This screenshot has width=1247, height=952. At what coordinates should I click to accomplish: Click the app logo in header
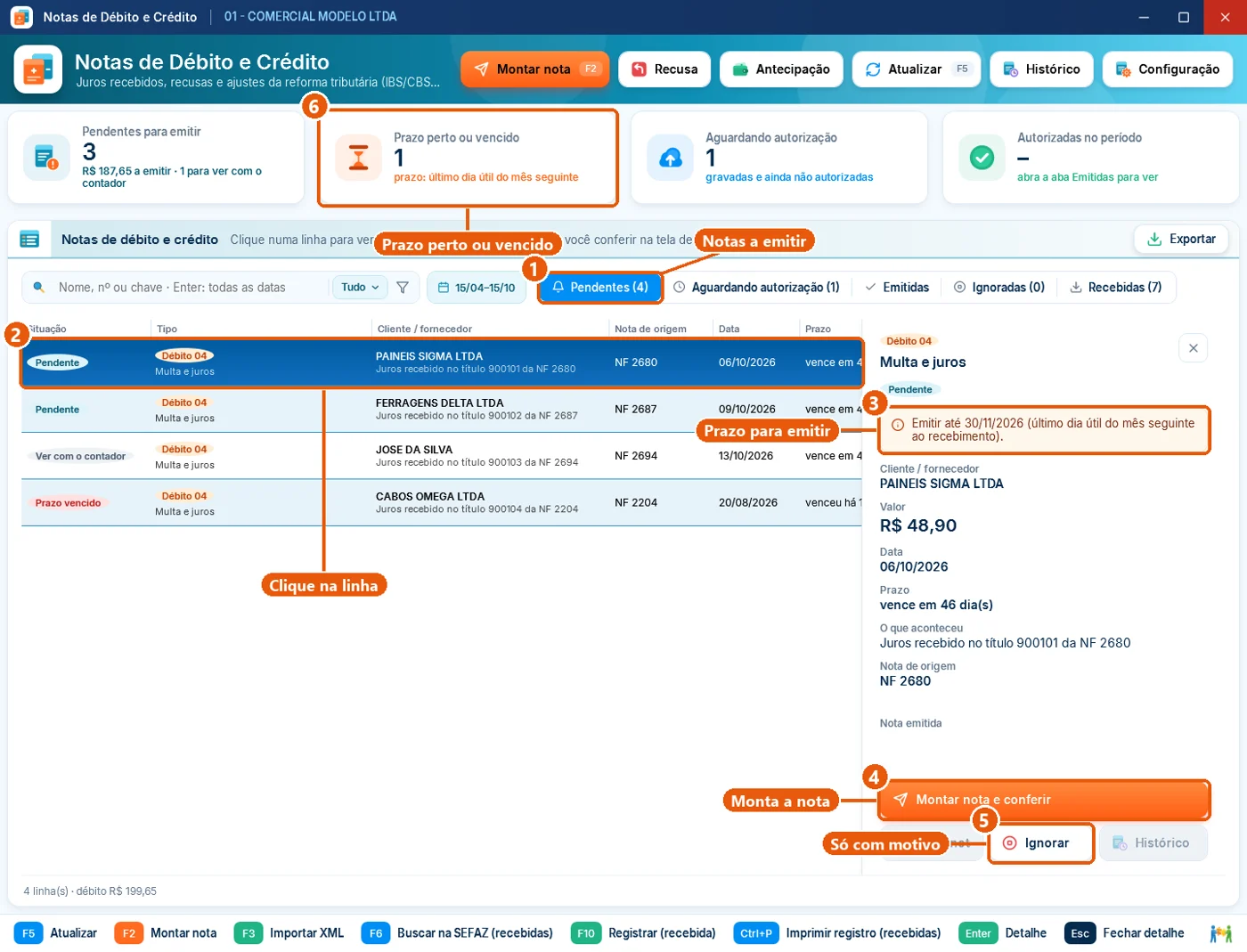[x=38, y=69]
